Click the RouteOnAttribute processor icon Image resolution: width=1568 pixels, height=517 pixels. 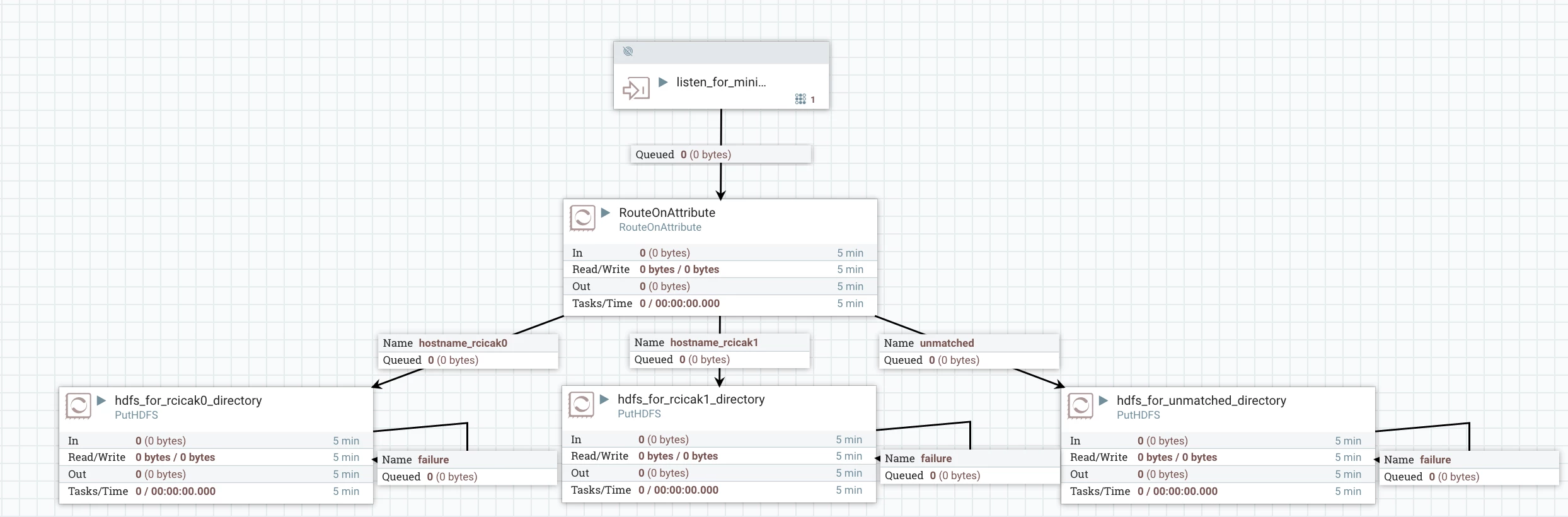point(582,218)
